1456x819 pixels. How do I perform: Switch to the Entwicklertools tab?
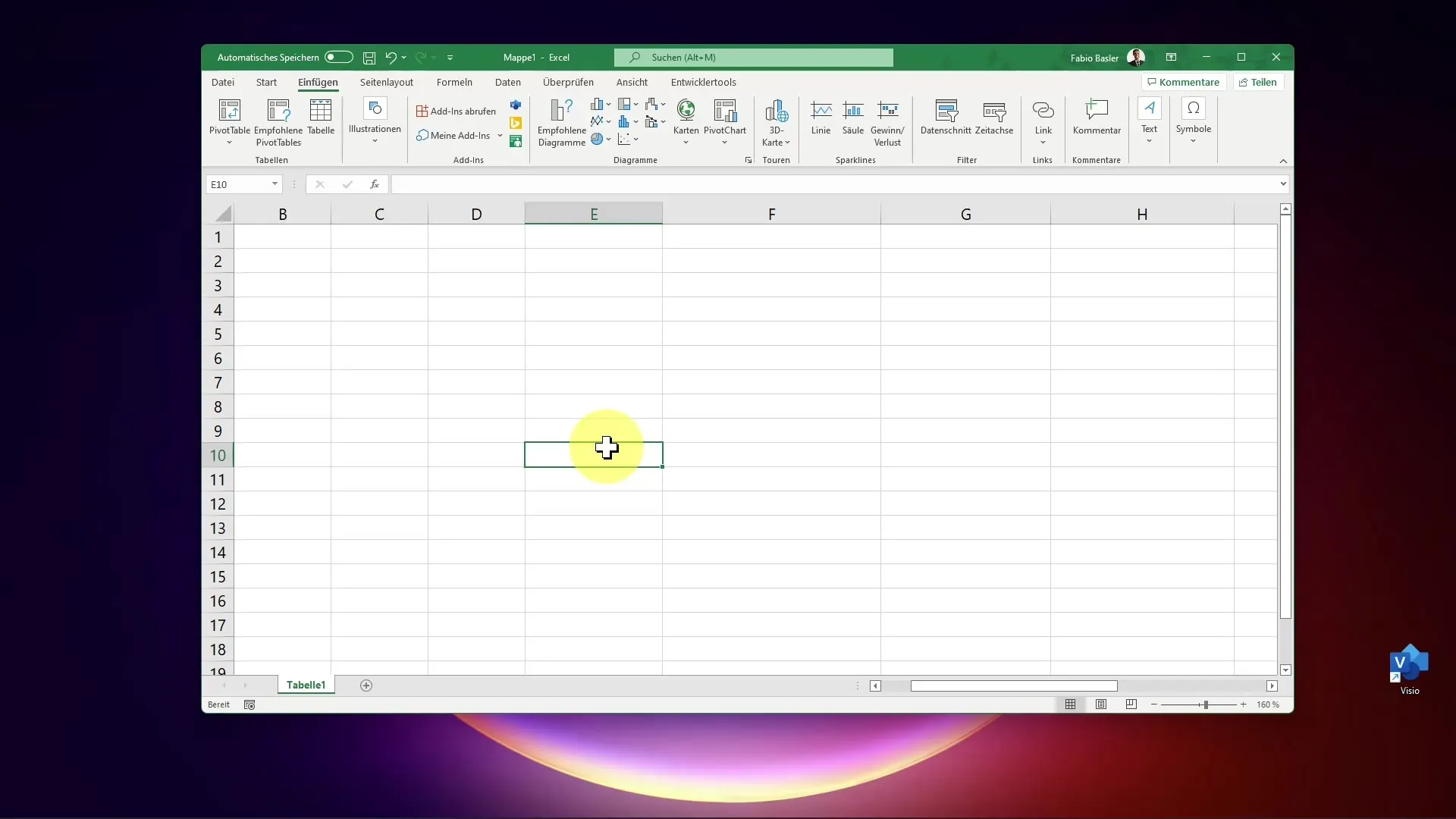click(x=703, y=82)
